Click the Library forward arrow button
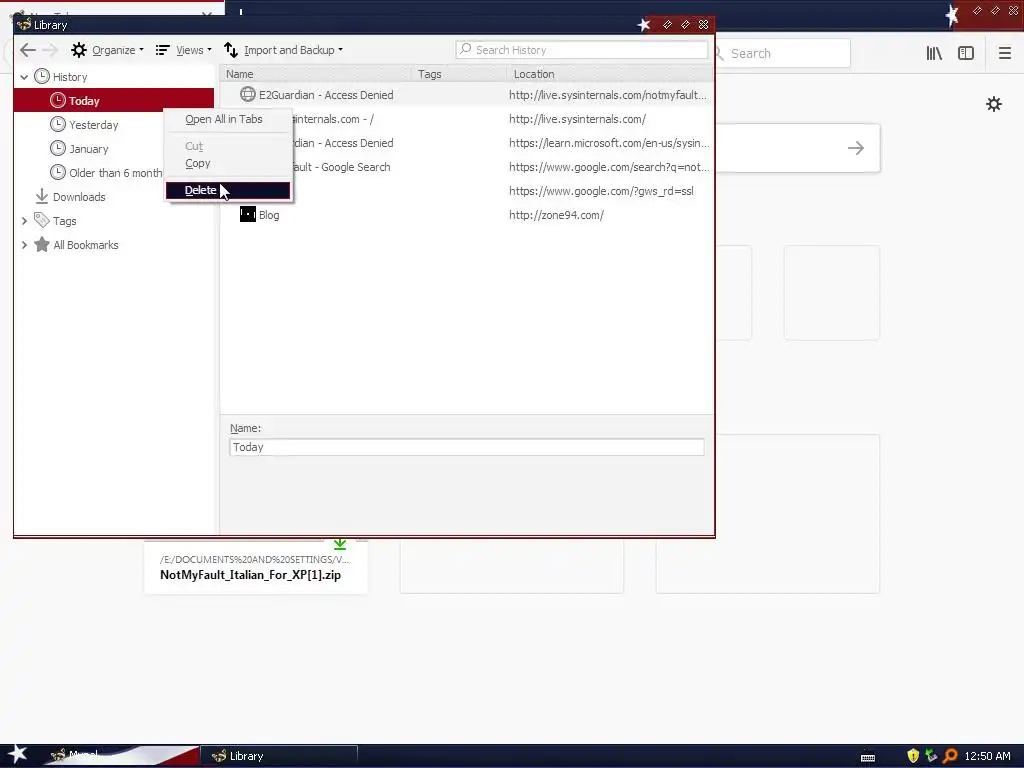The width and height of the screenshot is (1024, 768). point(50,50)
